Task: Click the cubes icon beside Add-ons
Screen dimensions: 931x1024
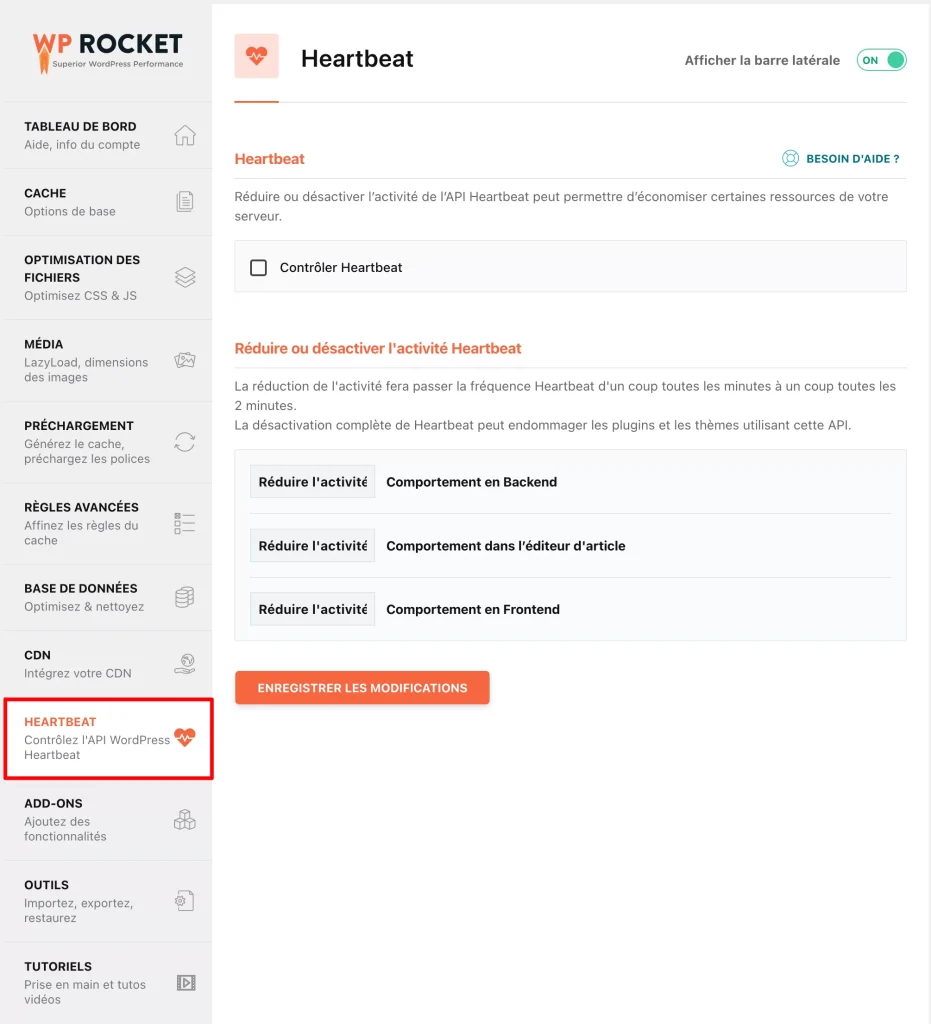Action: [185, 820]
